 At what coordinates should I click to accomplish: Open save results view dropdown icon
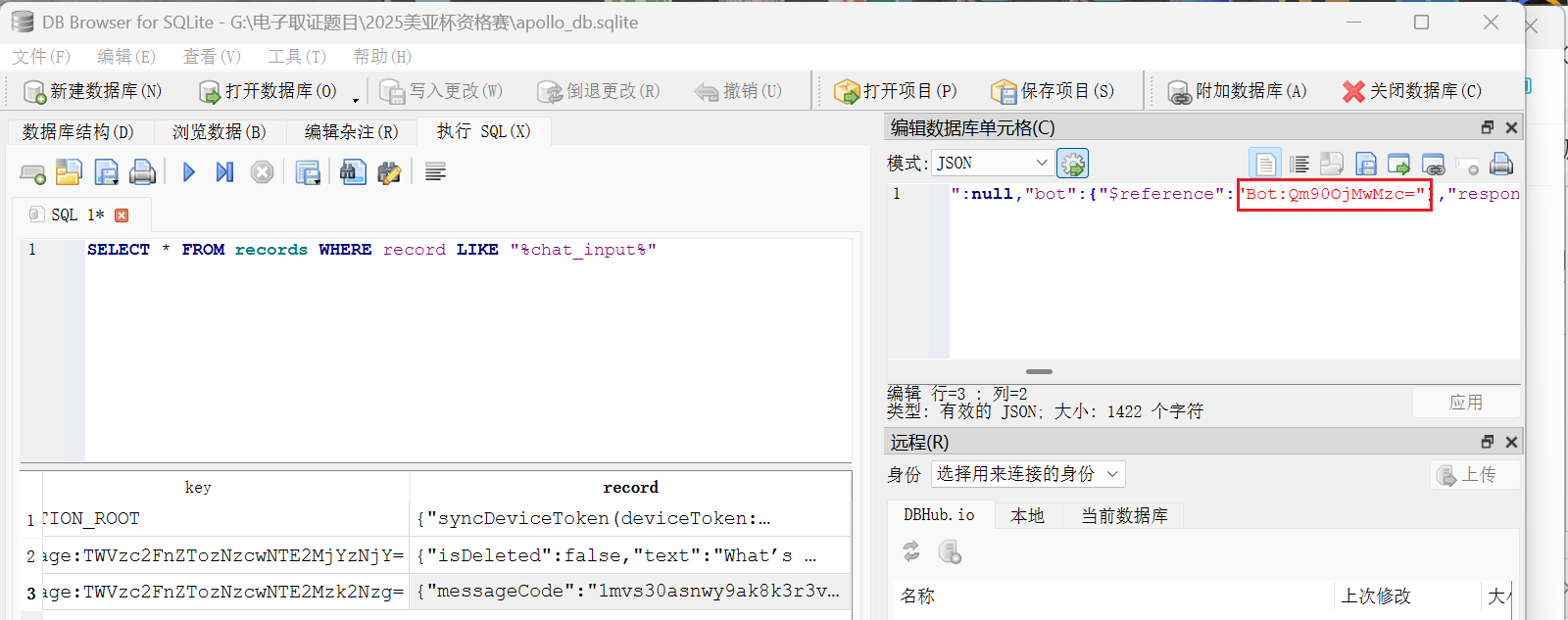click(308, 173)
